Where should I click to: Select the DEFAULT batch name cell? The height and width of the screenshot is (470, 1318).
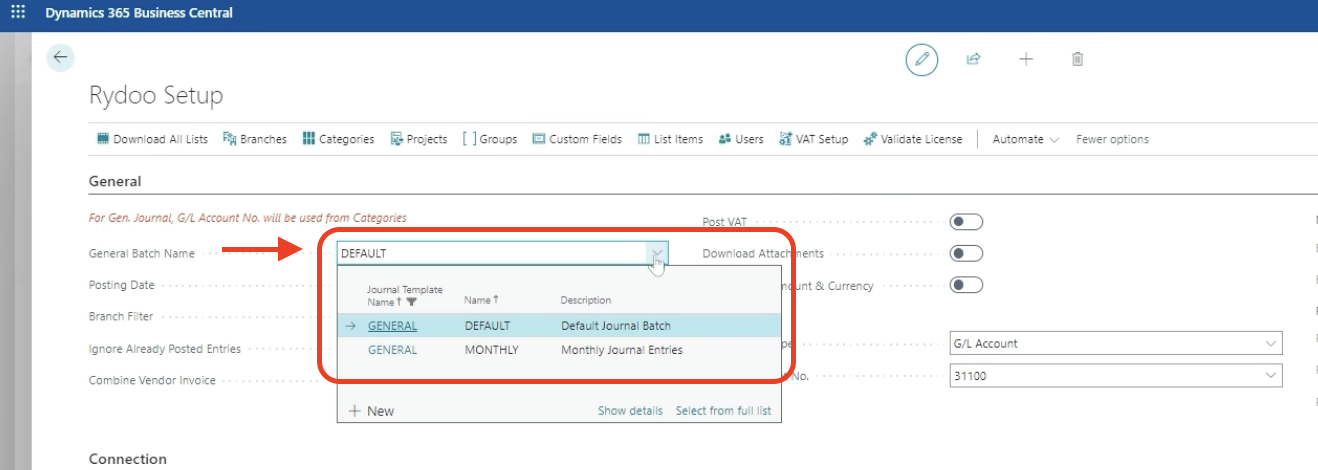pyautogui.click(x=487, y=326)
